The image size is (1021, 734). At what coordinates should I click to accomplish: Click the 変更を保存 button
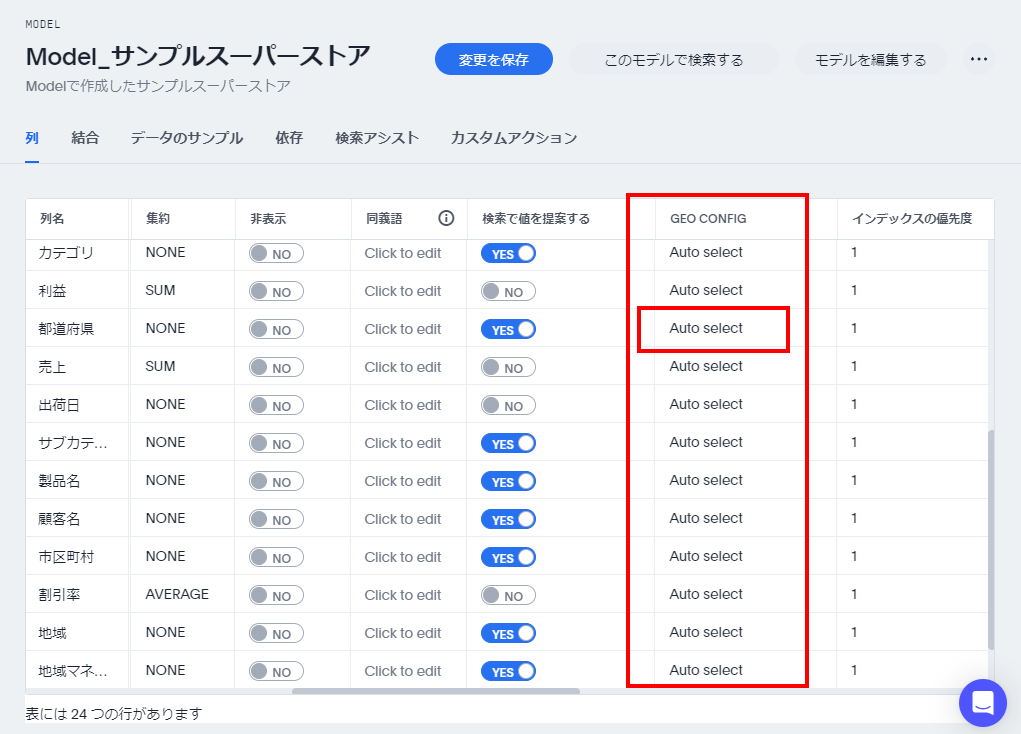[494, 60]
